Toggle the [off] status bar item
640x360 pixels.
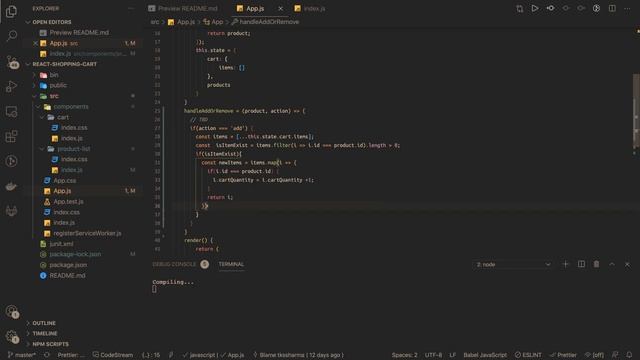(x=594, y=355)
